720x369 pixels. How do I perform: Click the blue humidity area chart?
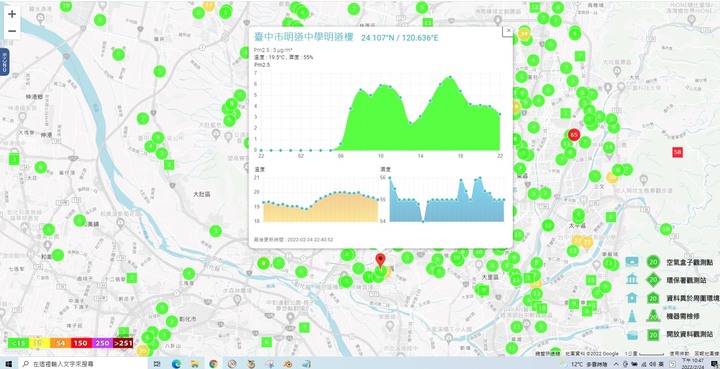447,199
